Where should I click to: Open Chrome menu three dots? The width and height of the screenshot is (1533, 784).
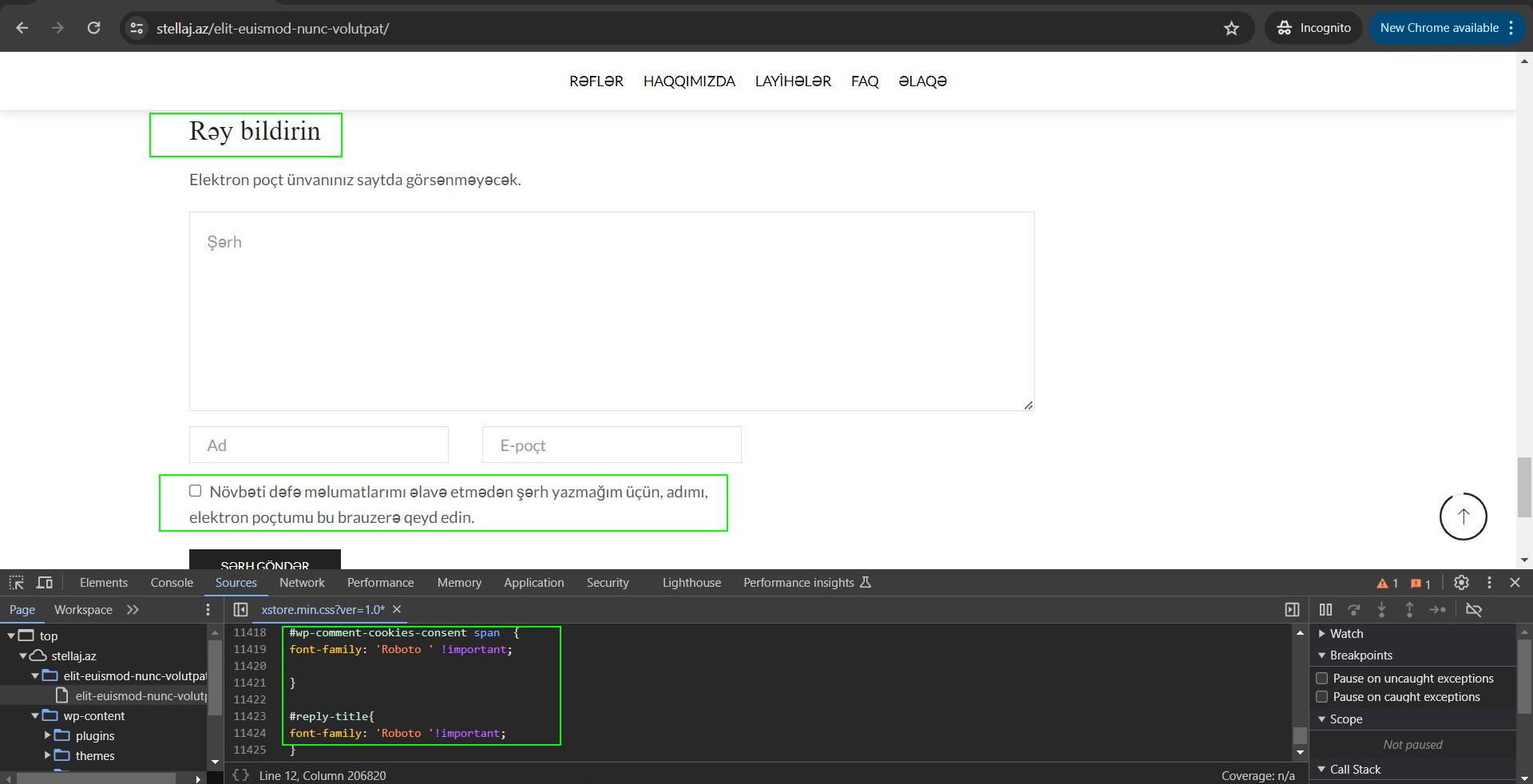coord(1511,28)
